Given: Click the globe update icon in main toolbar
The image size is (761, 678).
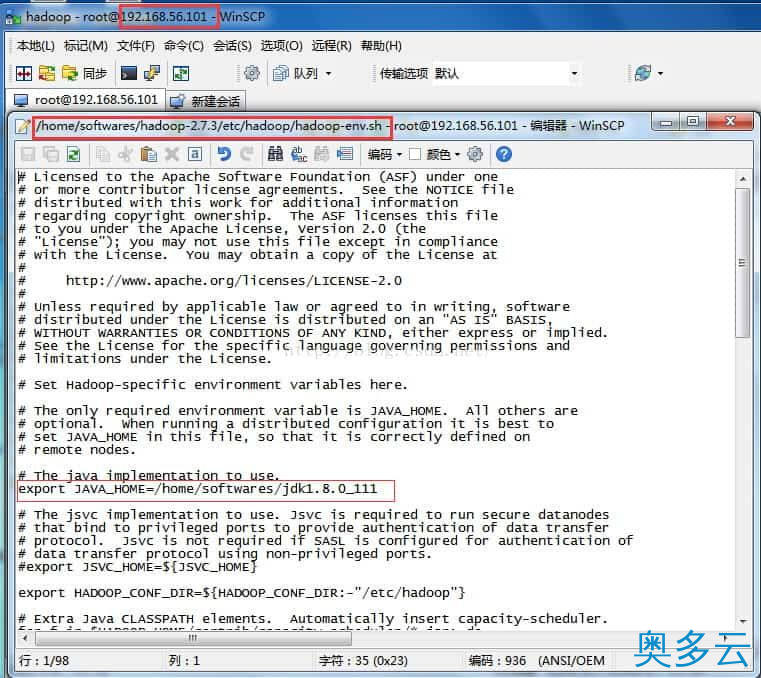Looking at the screenshot, I should pyautogui.click(x=643, y=74).
